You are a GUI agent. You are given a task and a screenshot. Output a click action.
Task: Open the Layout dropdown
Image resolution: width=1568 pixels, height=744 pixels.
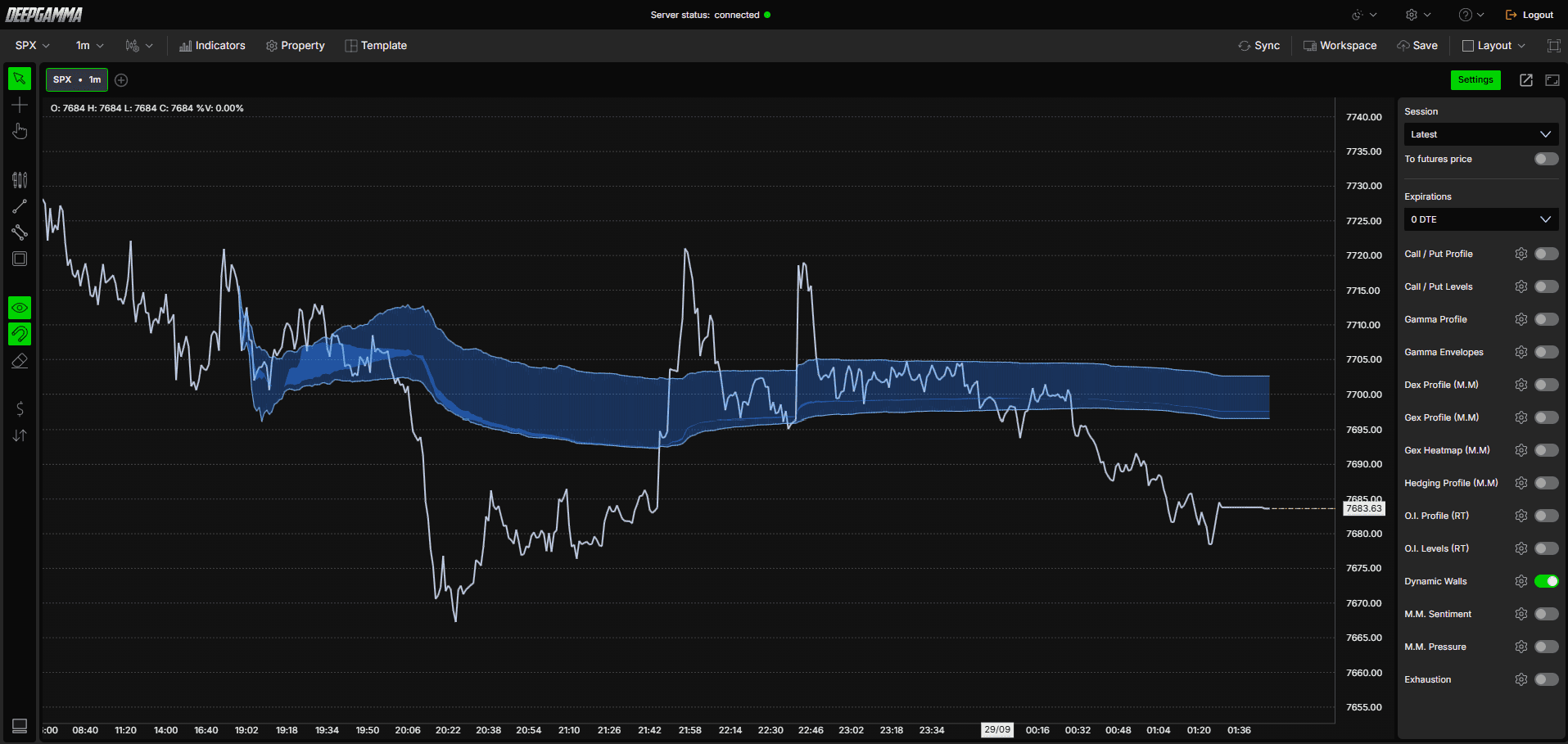[x=1494, y=46]
